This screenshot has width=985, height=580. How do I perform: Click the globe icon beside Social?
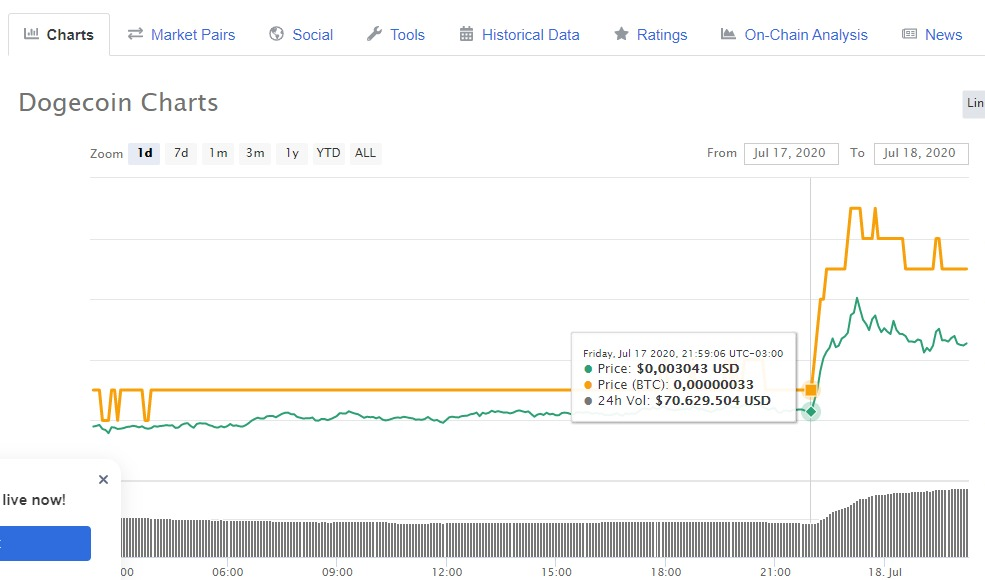tap(276, 34)
